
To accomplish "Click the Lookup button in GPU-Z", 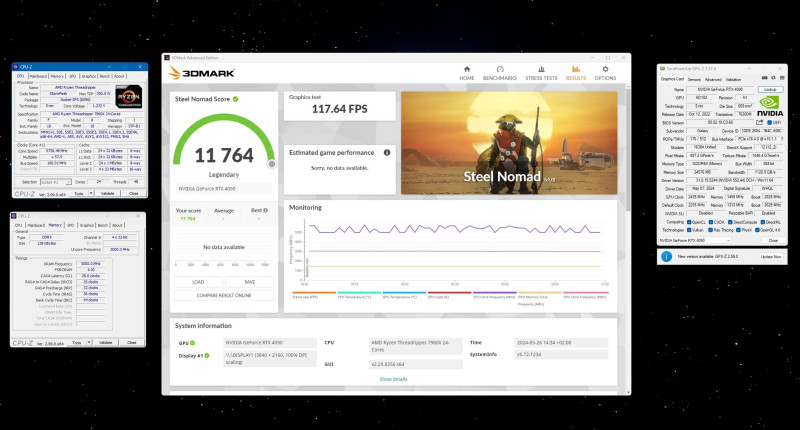I will (x=770, y=89).
